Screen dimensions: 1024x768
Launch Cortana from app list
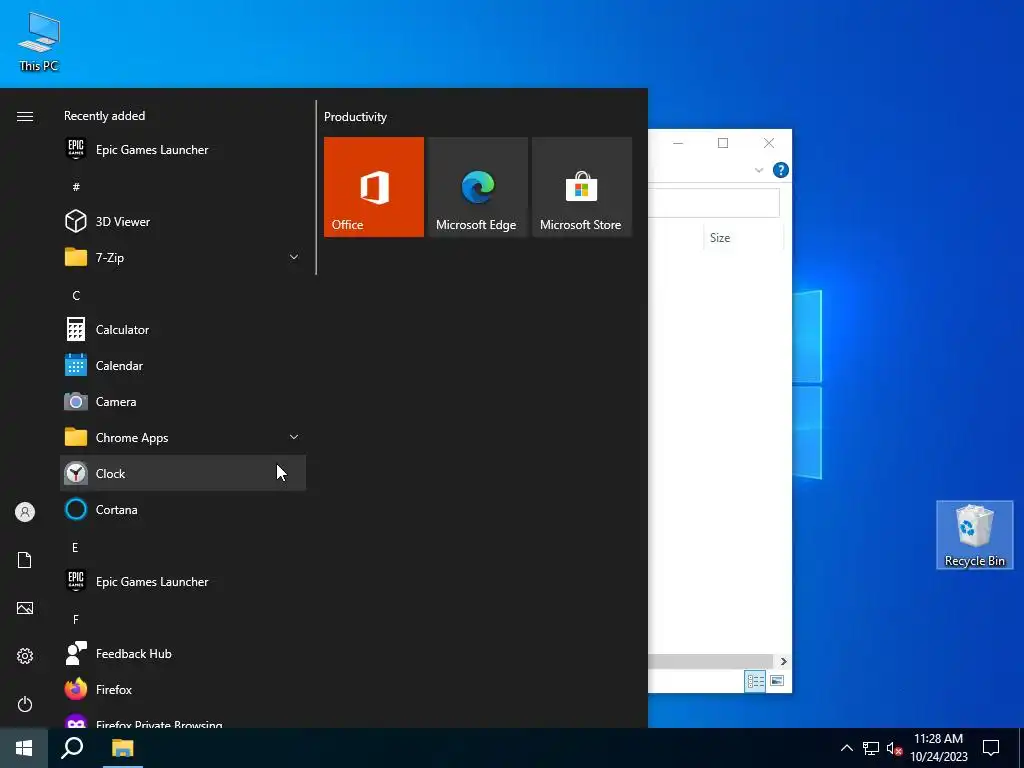pos(183,509)
